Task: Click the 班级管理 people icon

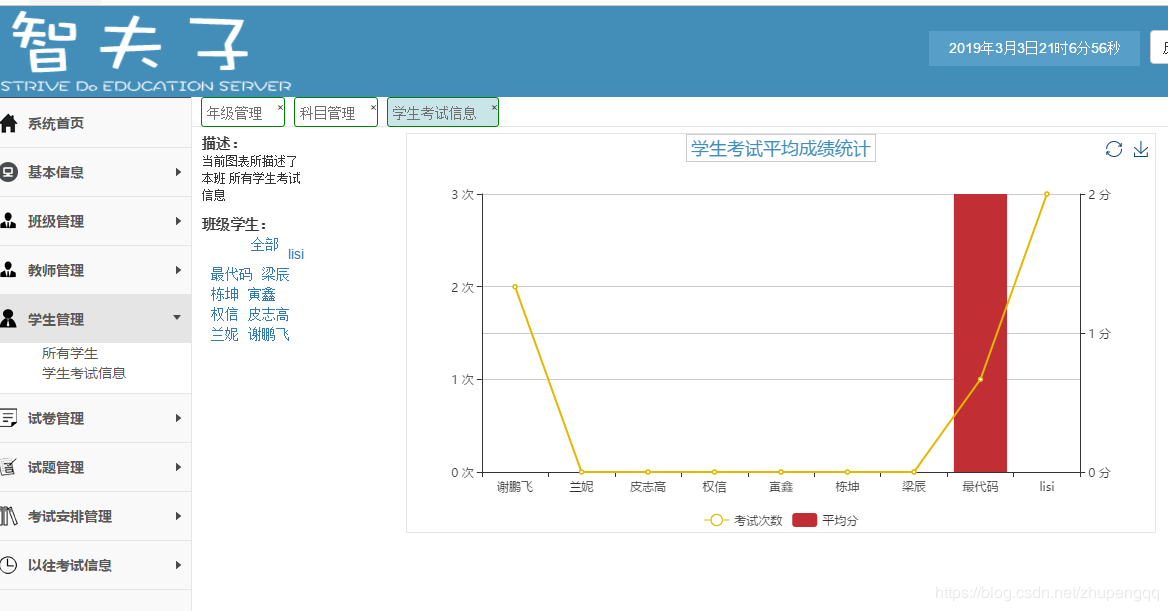Action: [x=9, y=221]
